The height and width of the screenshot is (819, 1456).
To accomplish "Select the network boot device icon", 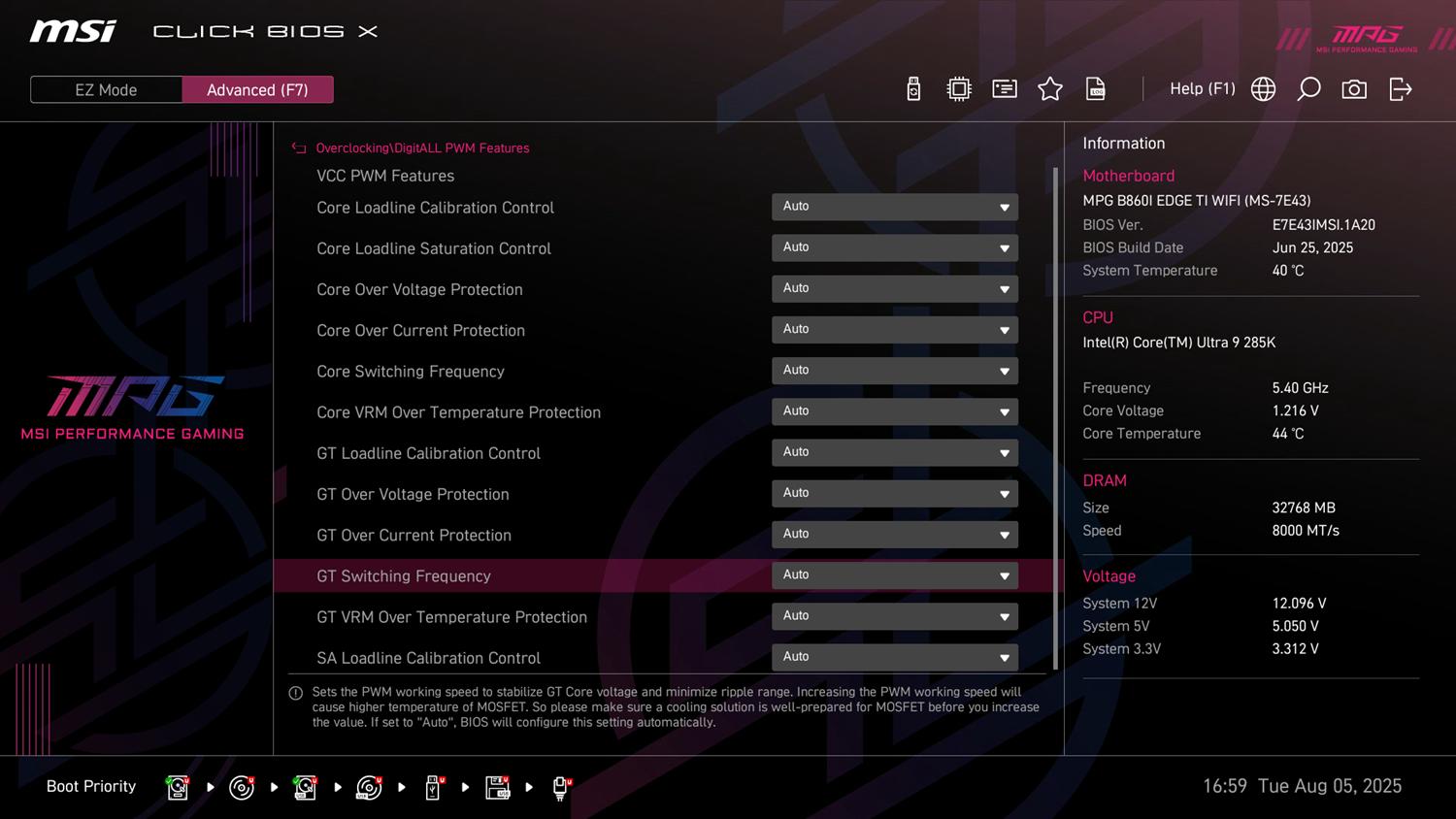I will tap(561, 787).
